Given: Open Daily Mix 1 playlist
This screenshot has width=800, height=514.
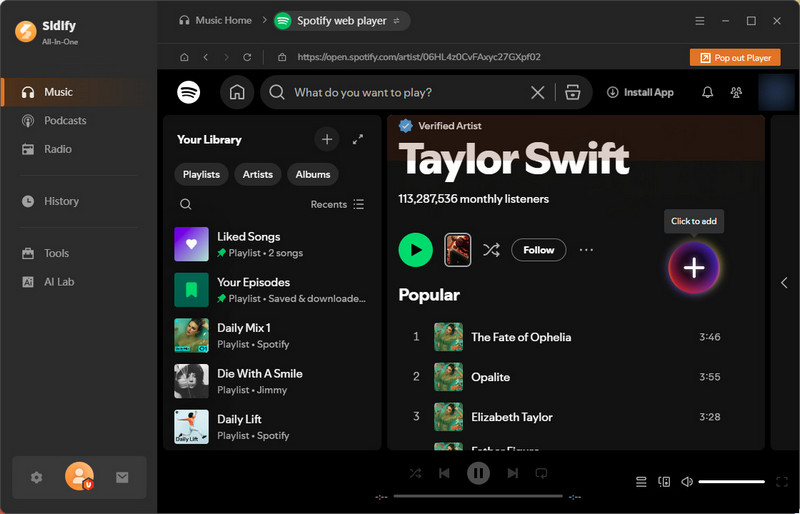Looking at the screenshot, I should click(x=271, y=335).
